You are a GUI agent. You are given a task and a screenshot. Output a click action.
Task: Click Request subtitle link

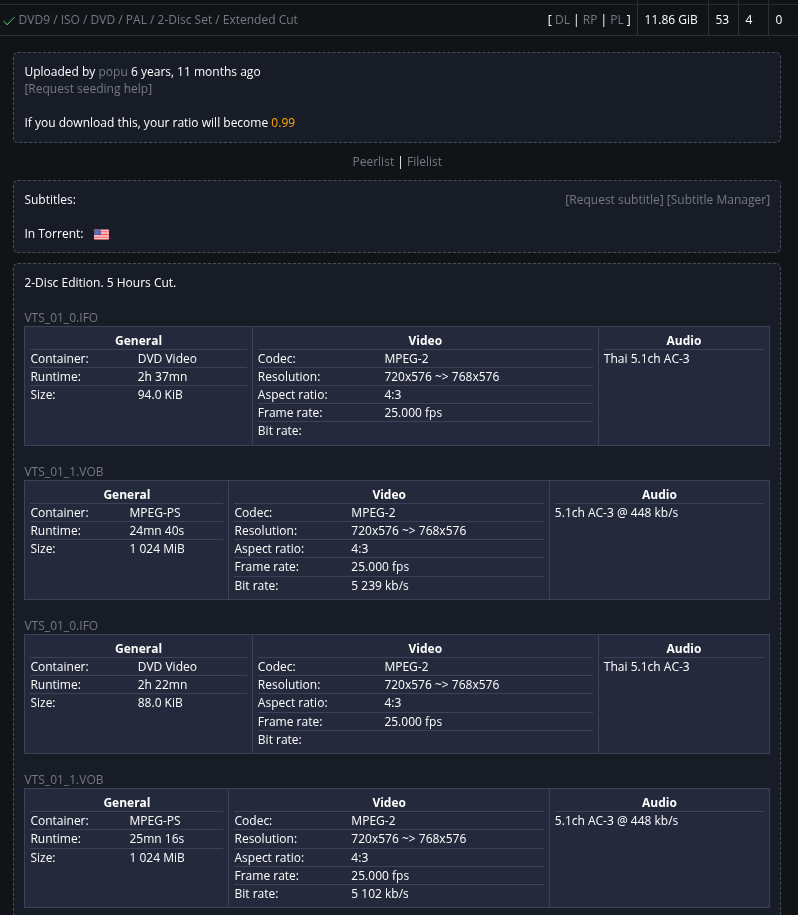tap(614, 200)
